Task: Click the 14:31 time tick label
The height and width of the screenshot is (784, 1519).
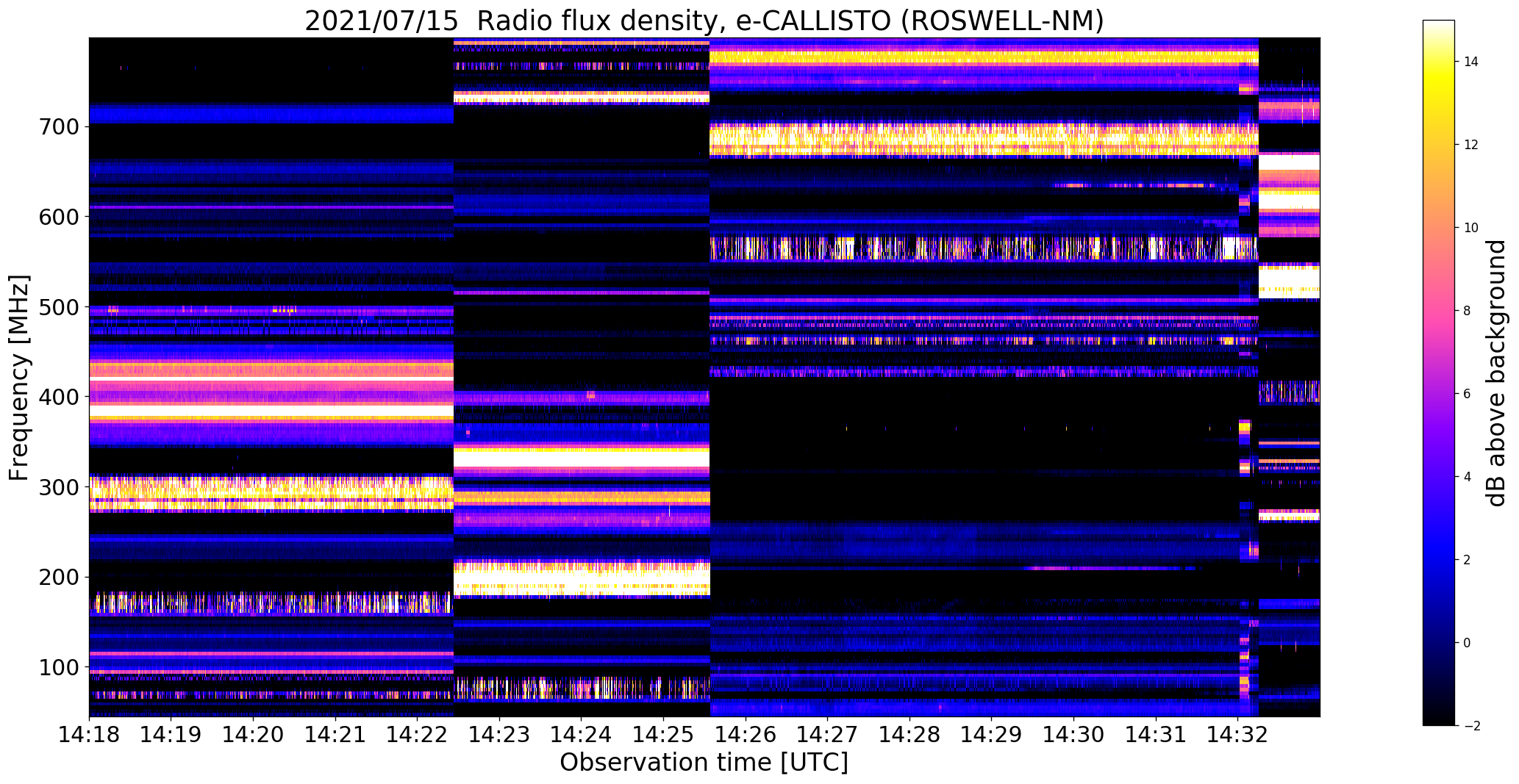Action: tap(1155, 734)
